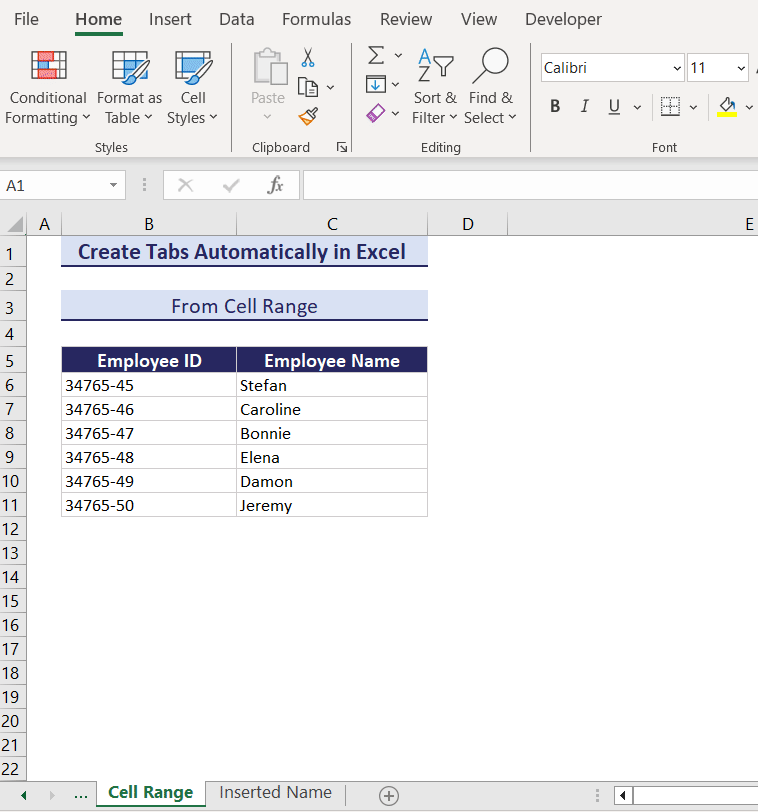
Task: Switch to the Insert tab
Action: pos(170,19)
